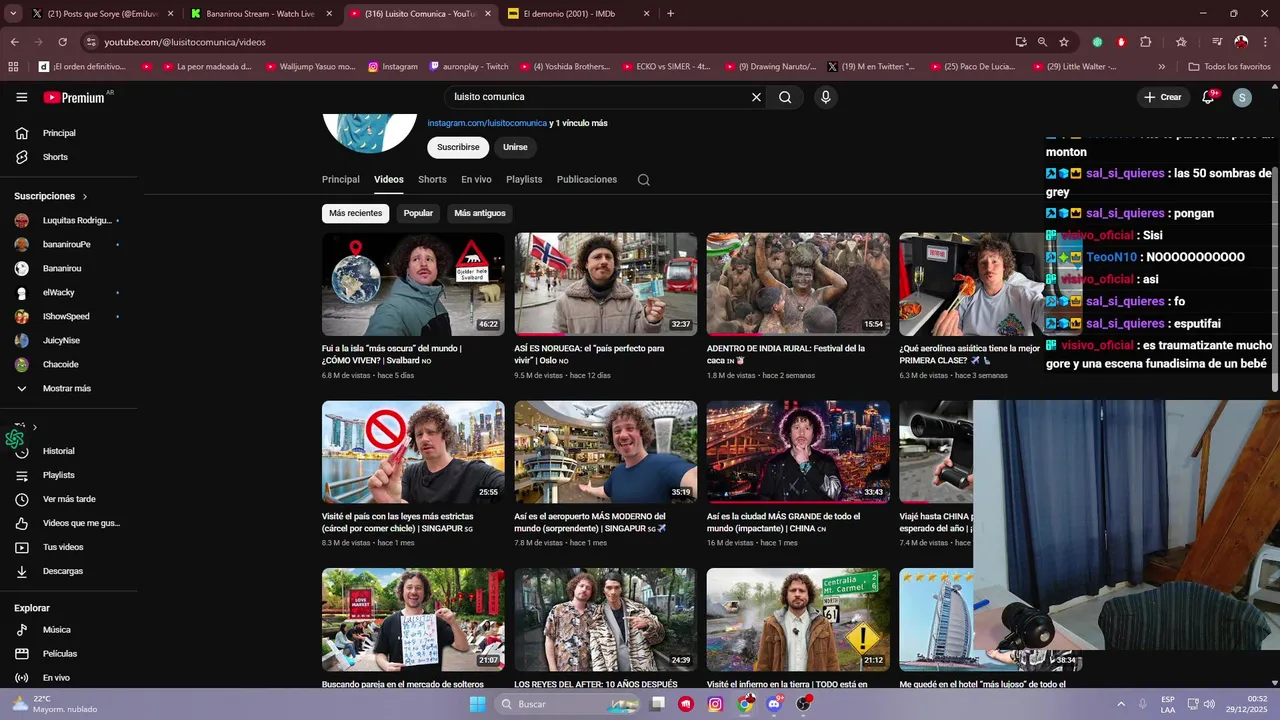The height and width of the screenshot is (720, 1280).
Task: Open Instagram from the taskbar
Action: pos(715,704)
